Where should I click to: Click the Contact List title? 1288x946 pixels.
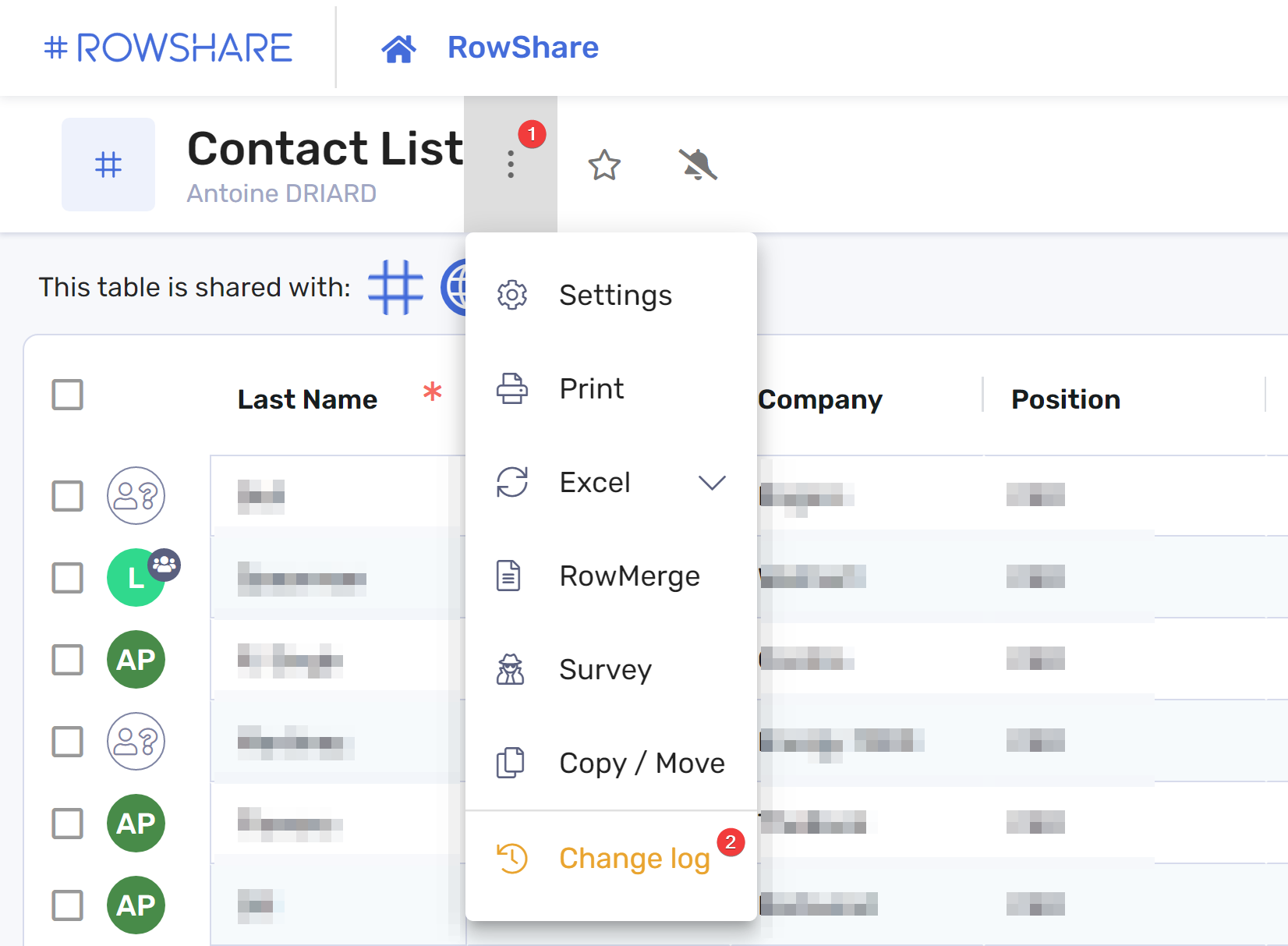pyautogui.click(x=325, y=148)
